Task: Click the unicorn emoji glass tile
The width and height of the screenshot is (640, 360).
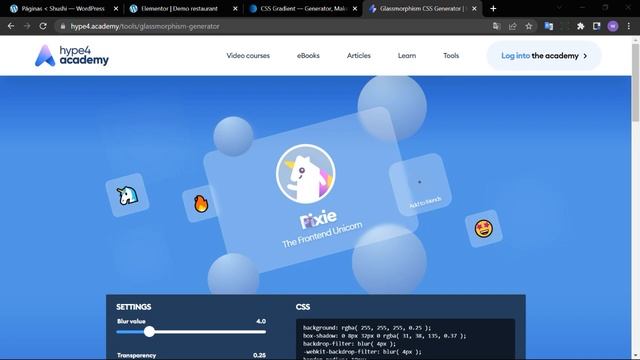Action: [x=127, y=195]
